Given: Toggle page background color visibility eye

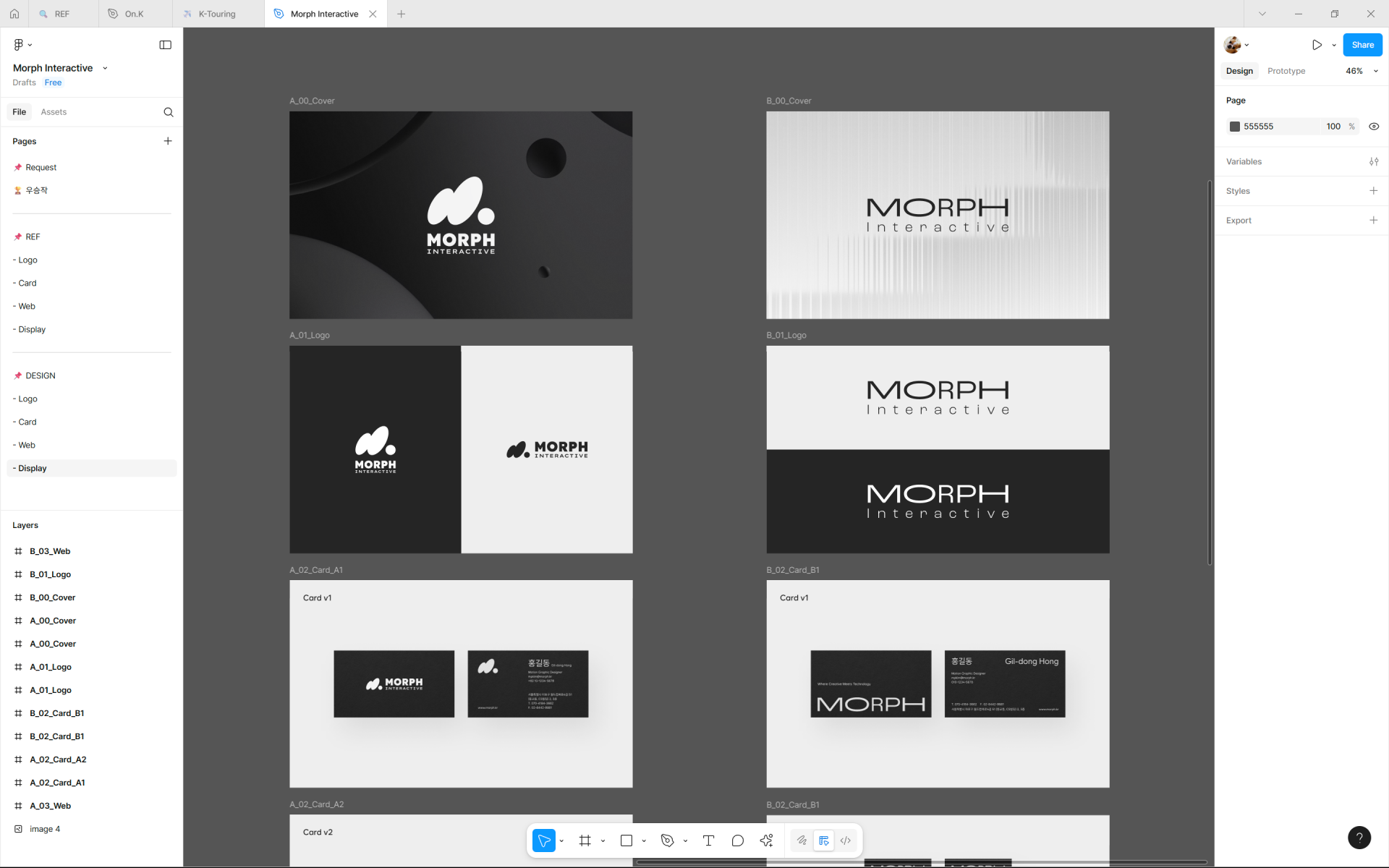Looking at the screenshot, I should 1374,127.
